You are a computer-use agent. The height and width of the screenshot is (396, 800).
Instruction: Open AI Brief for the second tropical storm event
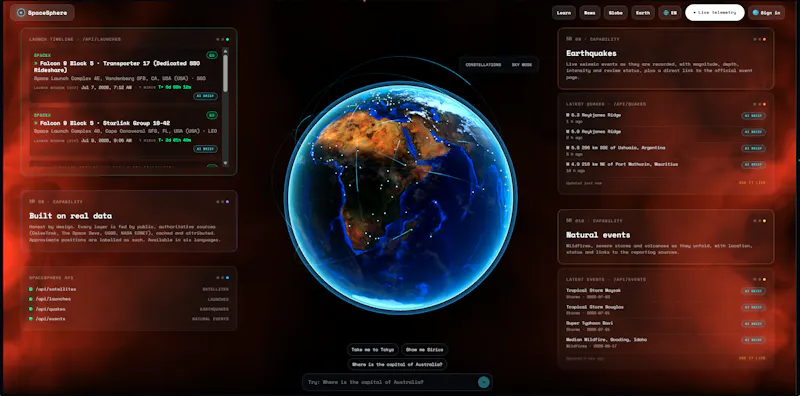tap(754, 308)
